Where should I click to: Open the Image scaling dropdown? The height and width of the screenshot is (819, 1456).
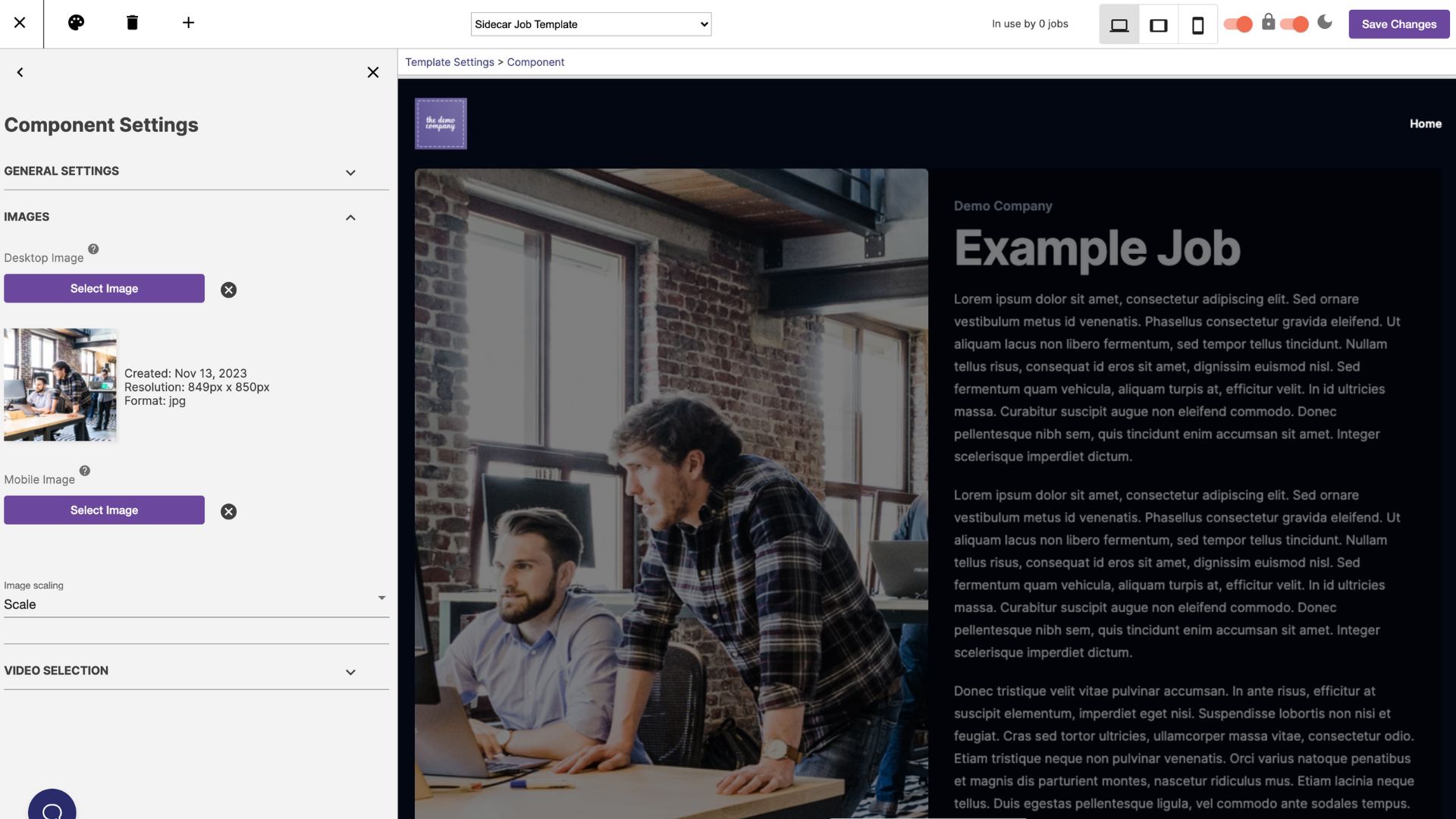click(x=196, y=604)
